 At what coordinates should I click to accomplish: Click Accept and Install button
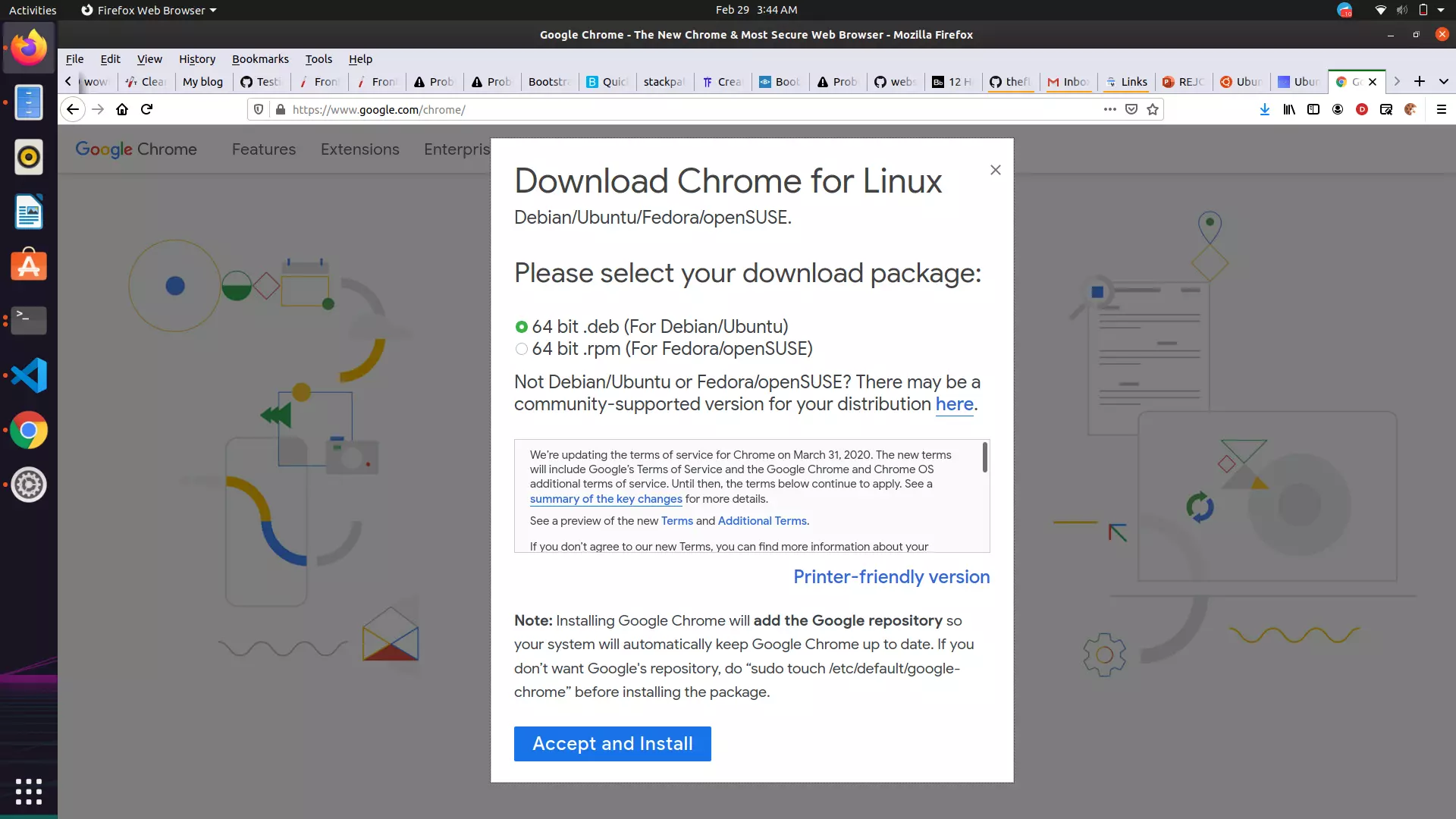[612, 743]
